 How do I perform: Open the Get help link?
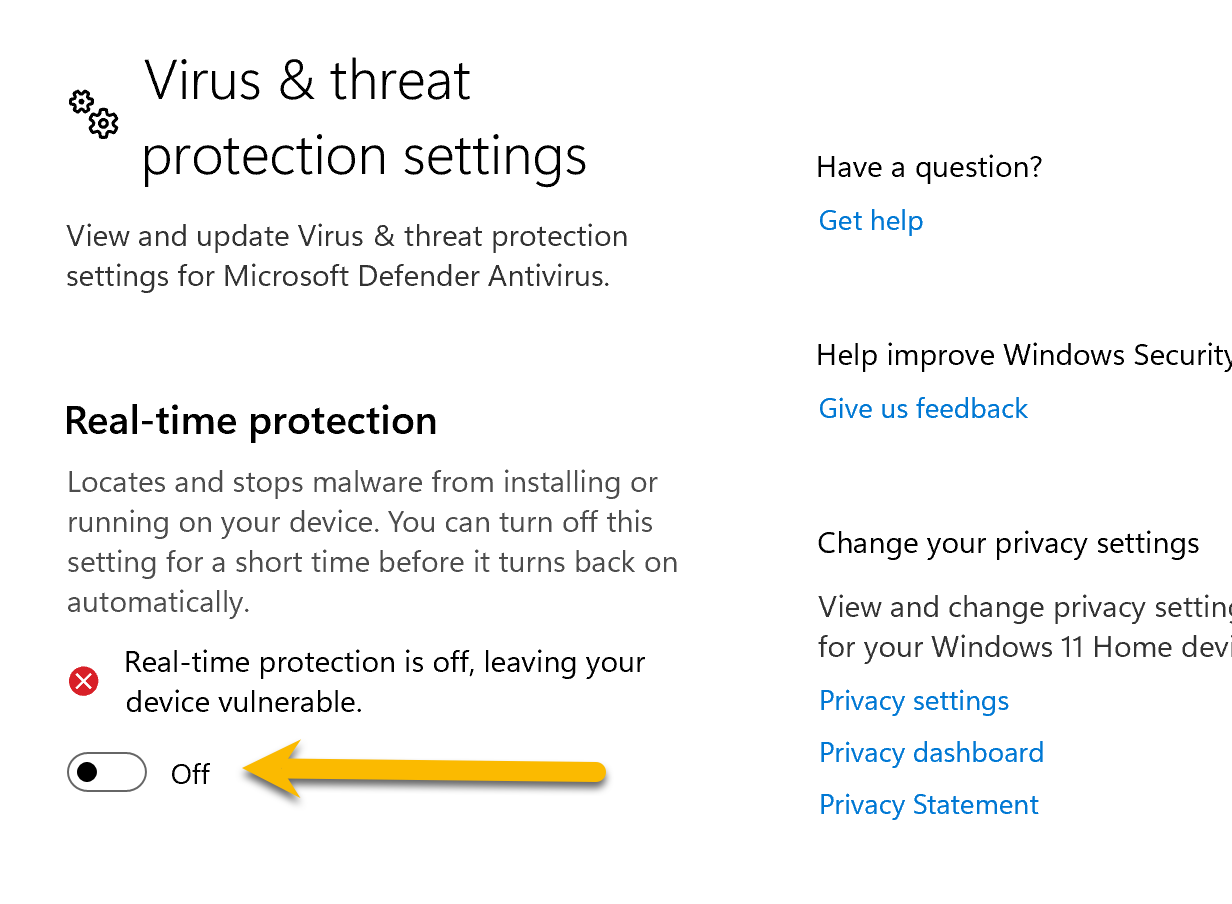point(870,220)
